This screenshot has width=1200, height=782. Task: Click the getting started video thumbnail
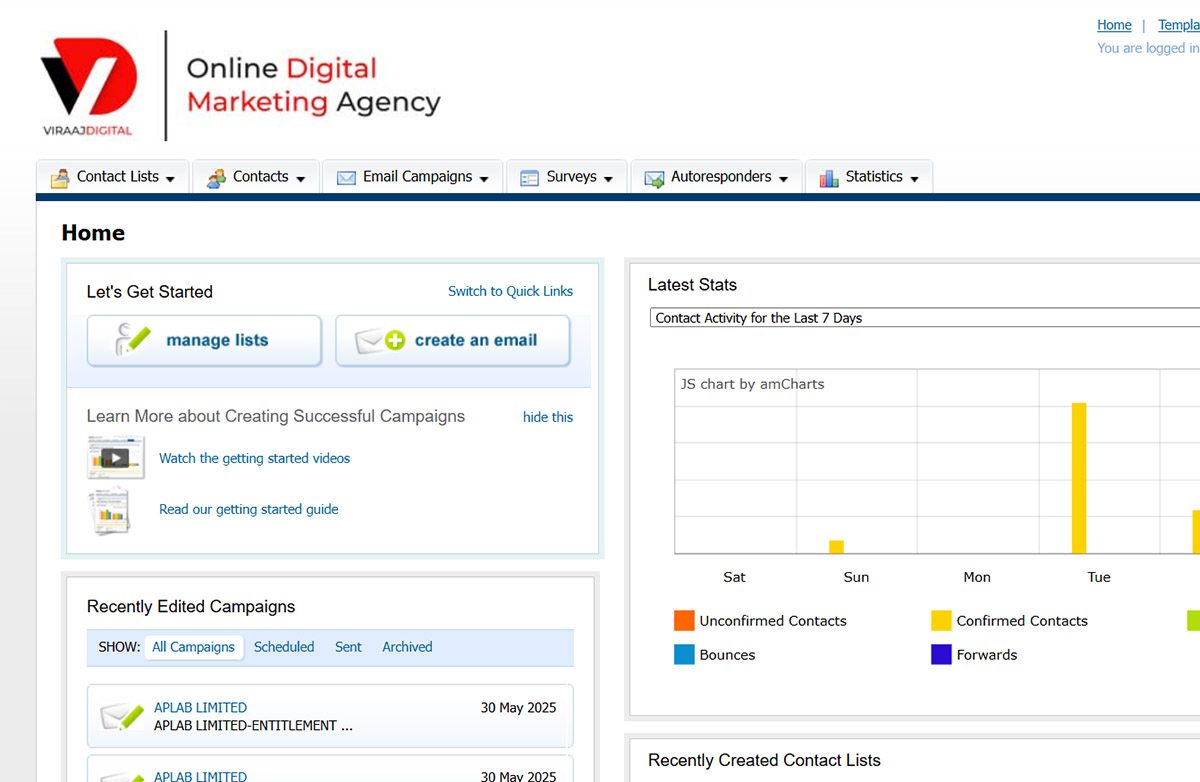coord(115,458)
